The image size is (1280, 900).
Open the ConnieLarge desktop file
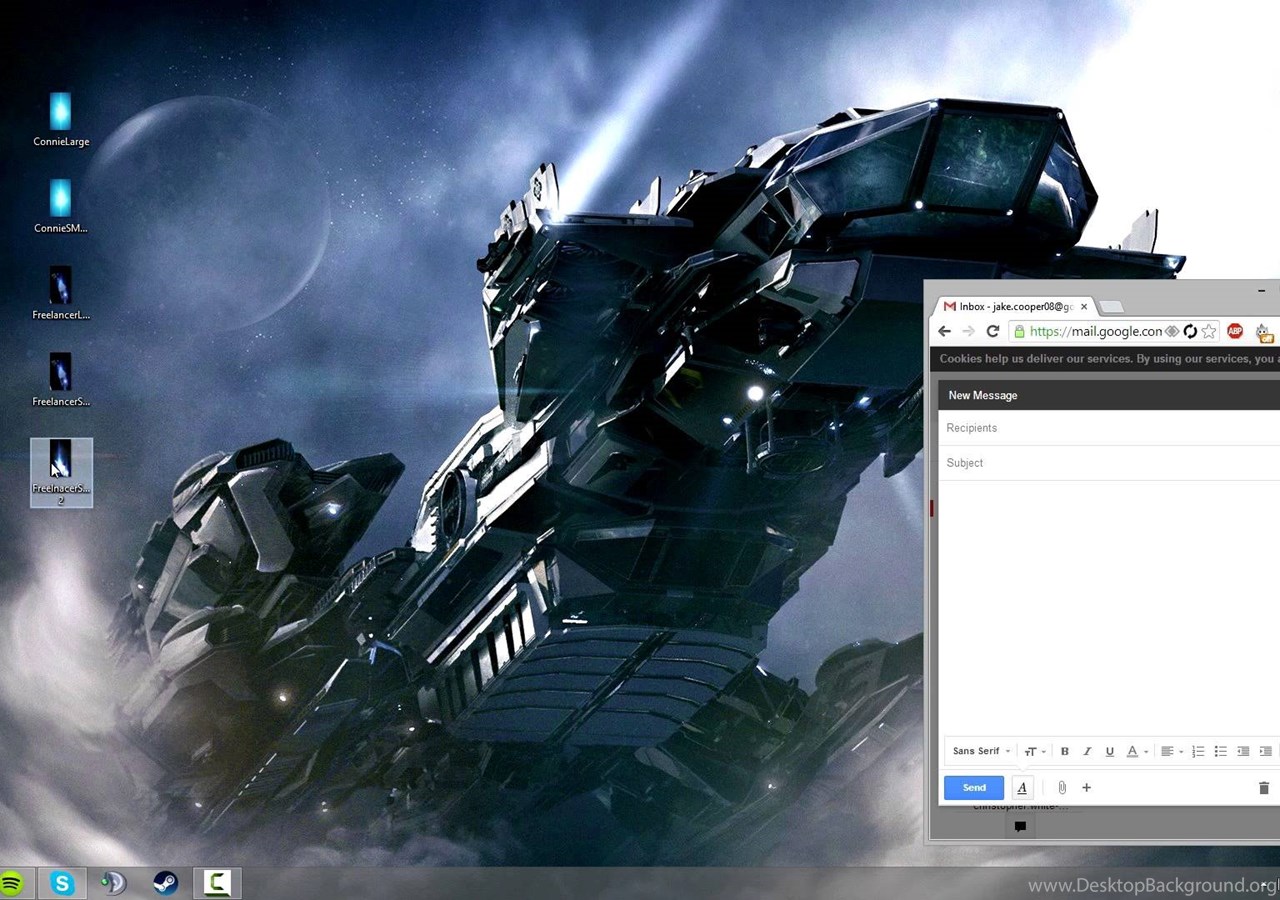click(x=61, y=120)
